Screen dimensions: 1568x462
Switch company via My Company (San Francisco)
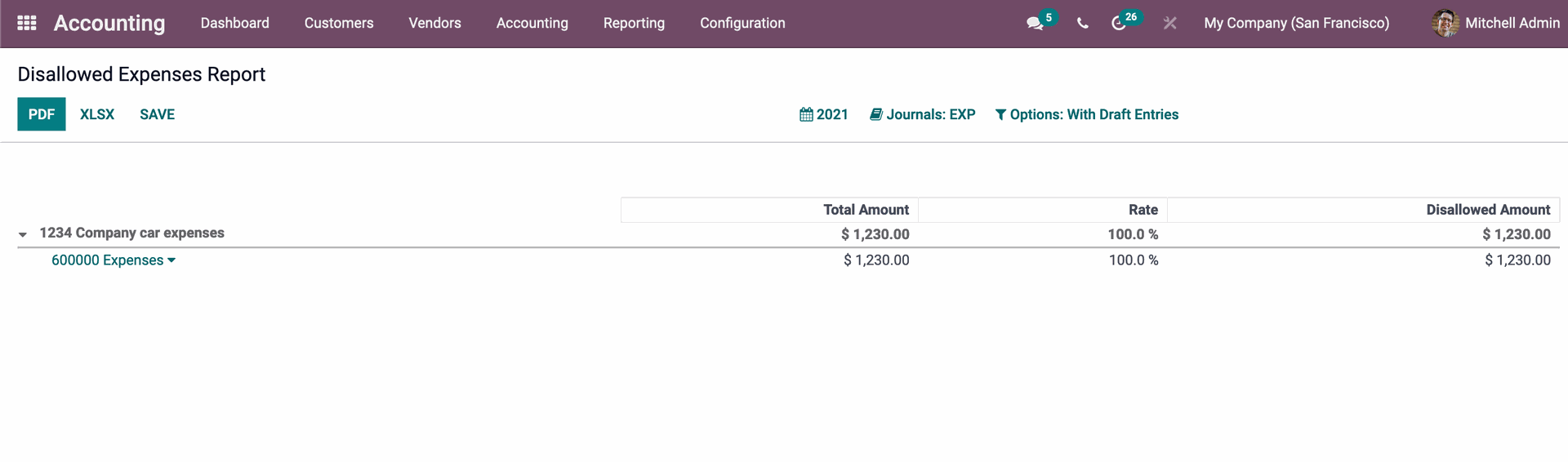point(1296,23)
